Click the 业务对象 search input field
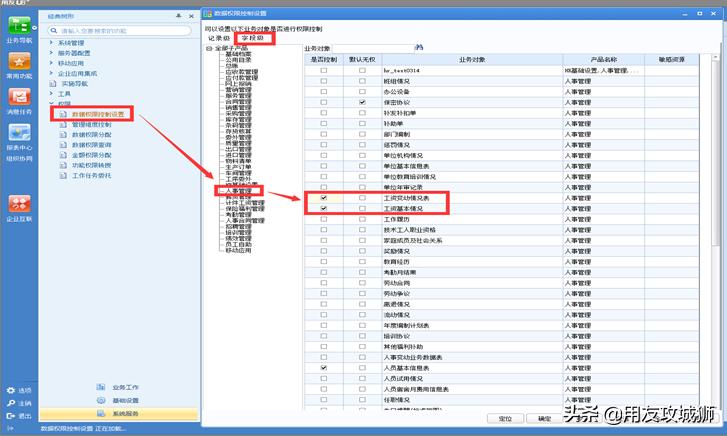 [373, 48]
